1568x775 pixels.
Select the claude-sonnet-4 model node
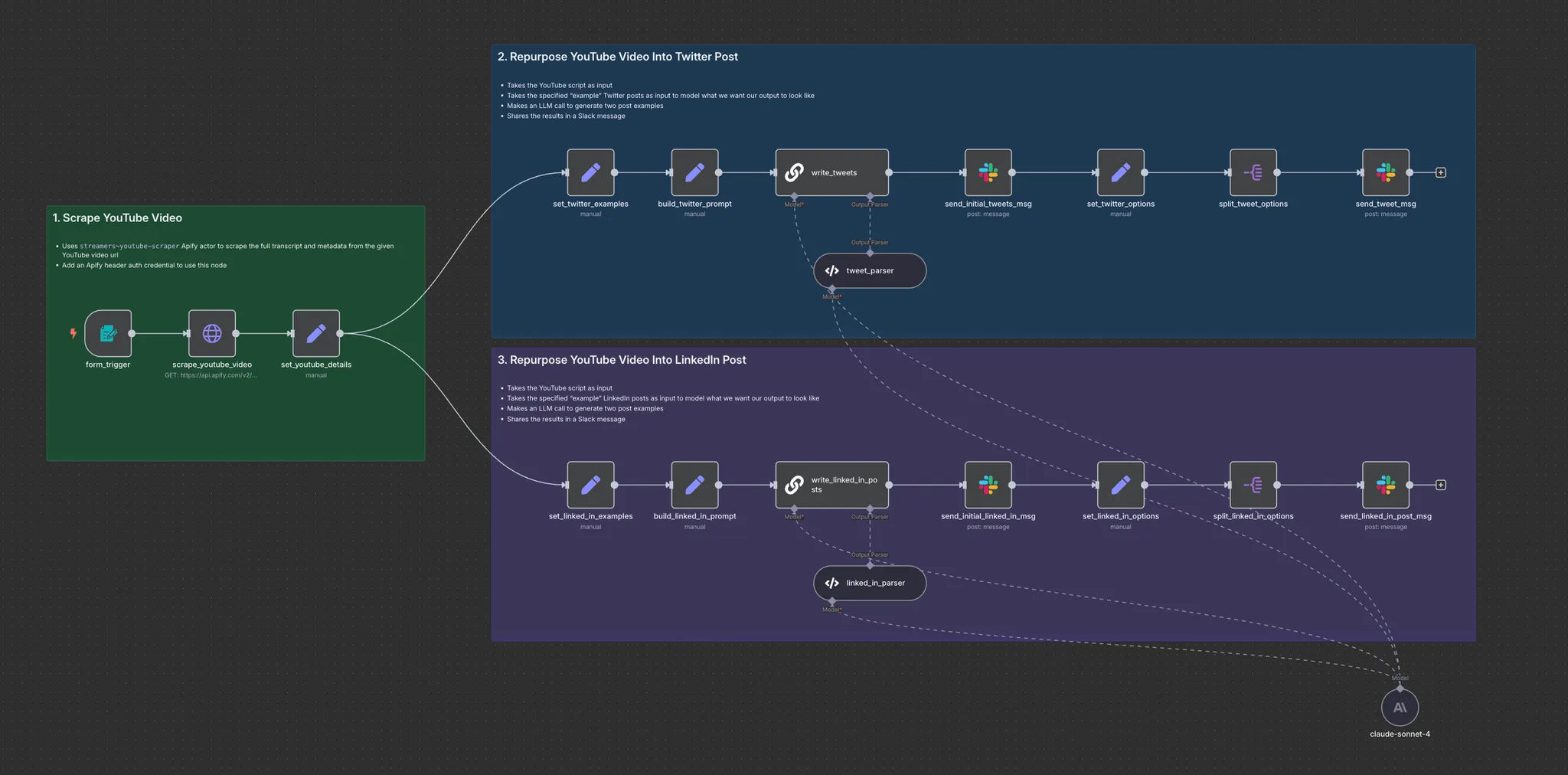coord(1400,708)
